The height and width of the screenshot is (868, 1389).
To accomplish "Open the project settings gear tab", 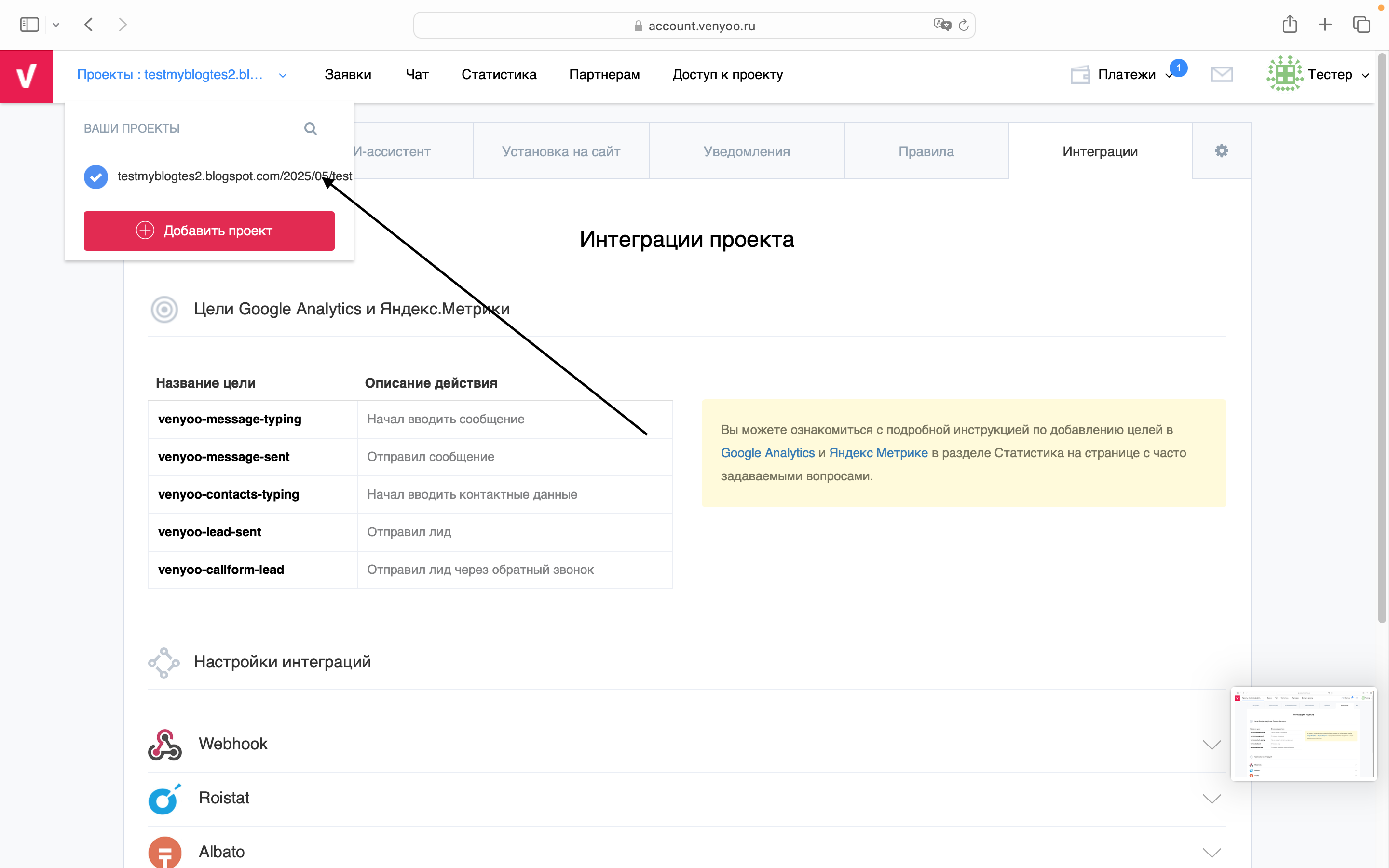I will pos(1221,151).
